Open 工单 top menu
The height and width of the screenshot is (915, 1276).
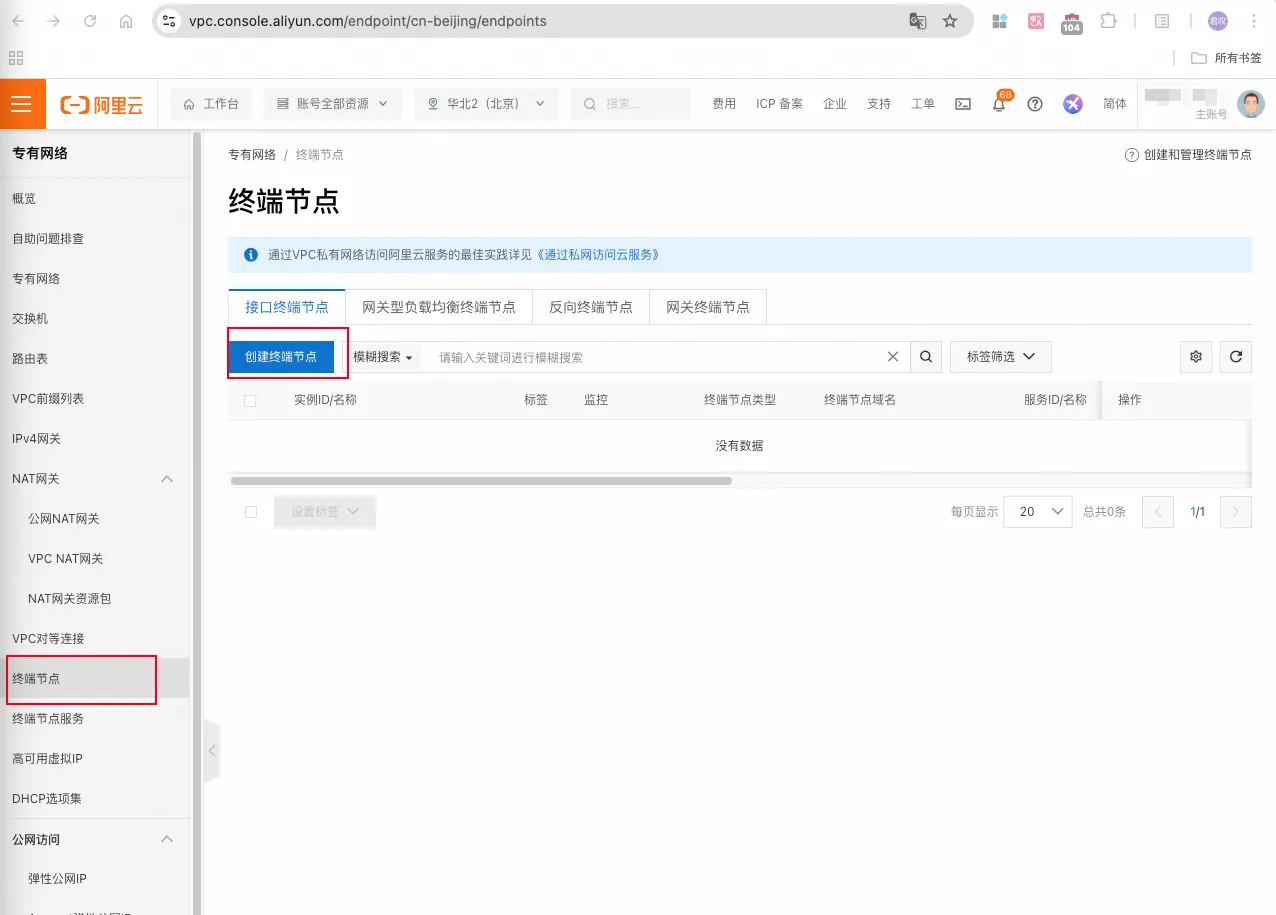(923, 104)
